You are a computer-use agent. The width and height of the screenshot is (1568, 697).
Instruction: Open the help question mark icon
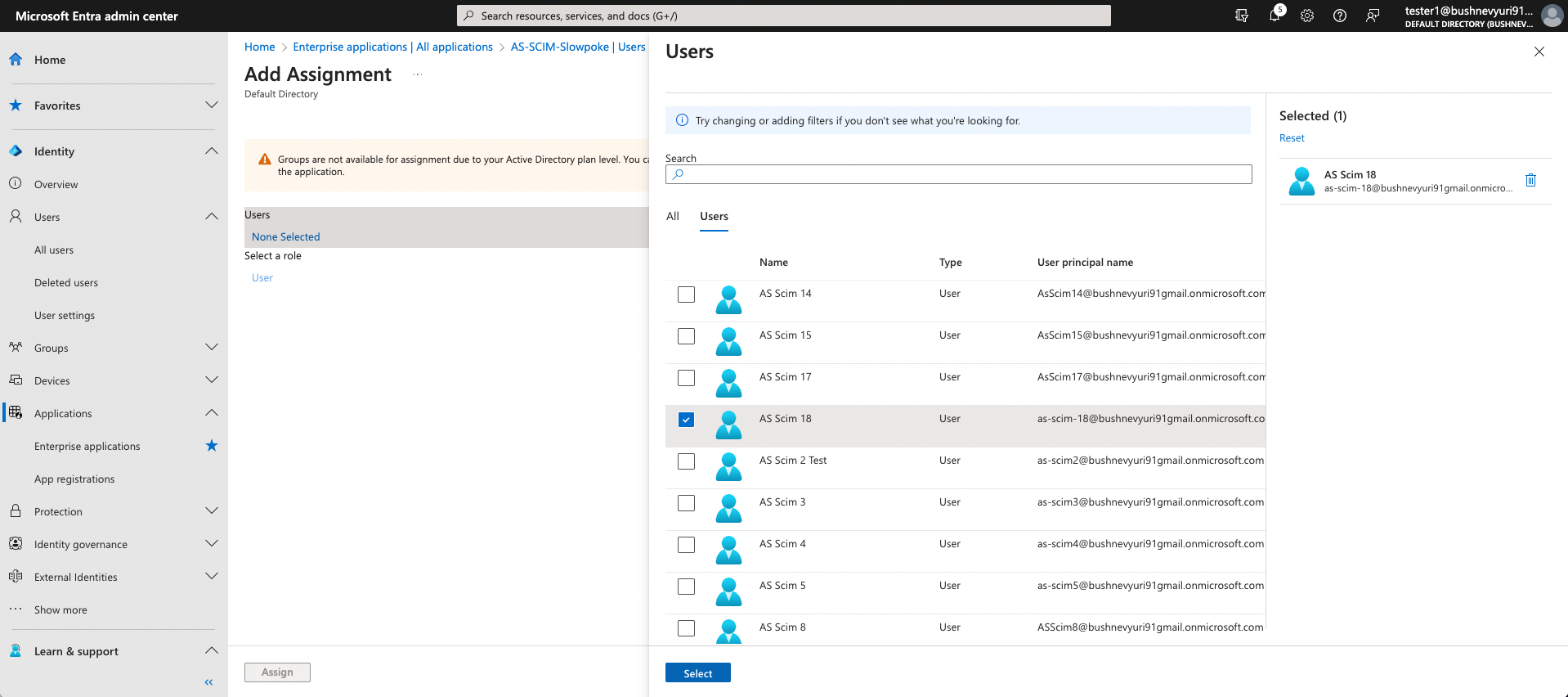pyautogui.click(x=1340, y=16)
